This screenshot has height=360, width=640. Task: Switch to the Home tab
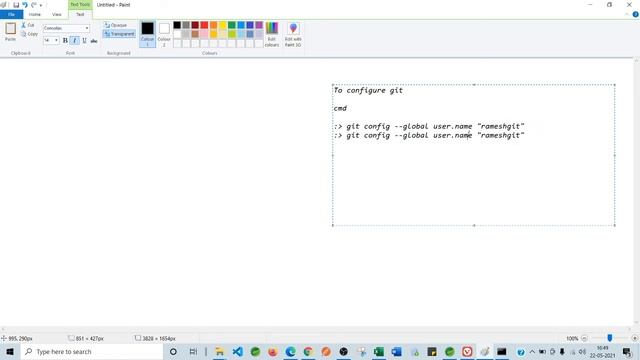pyautogui.click(x=35, y=14)
